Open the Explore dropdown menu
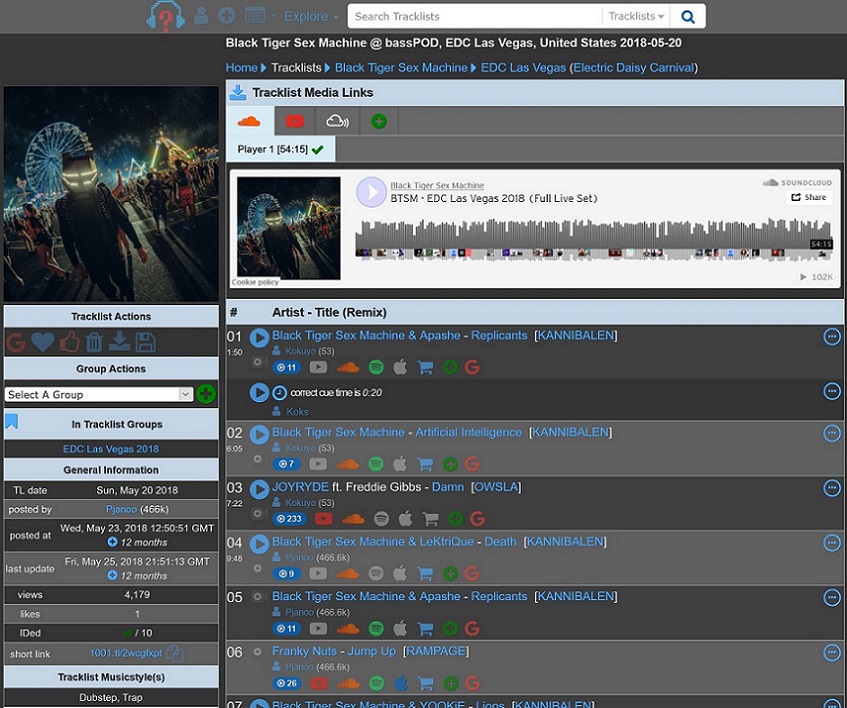 pos(311,16)
